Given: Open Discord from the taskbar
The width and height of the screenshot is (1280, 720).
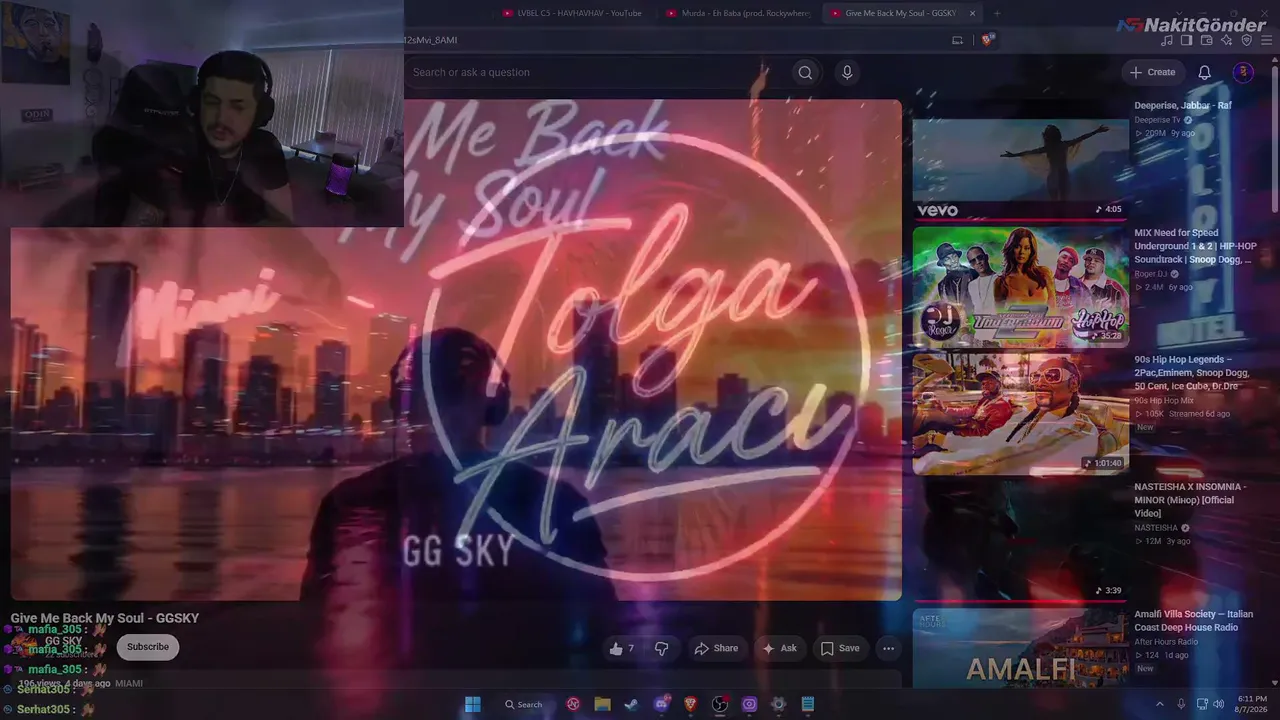Looking at the screenshot, I should point(661,704).
